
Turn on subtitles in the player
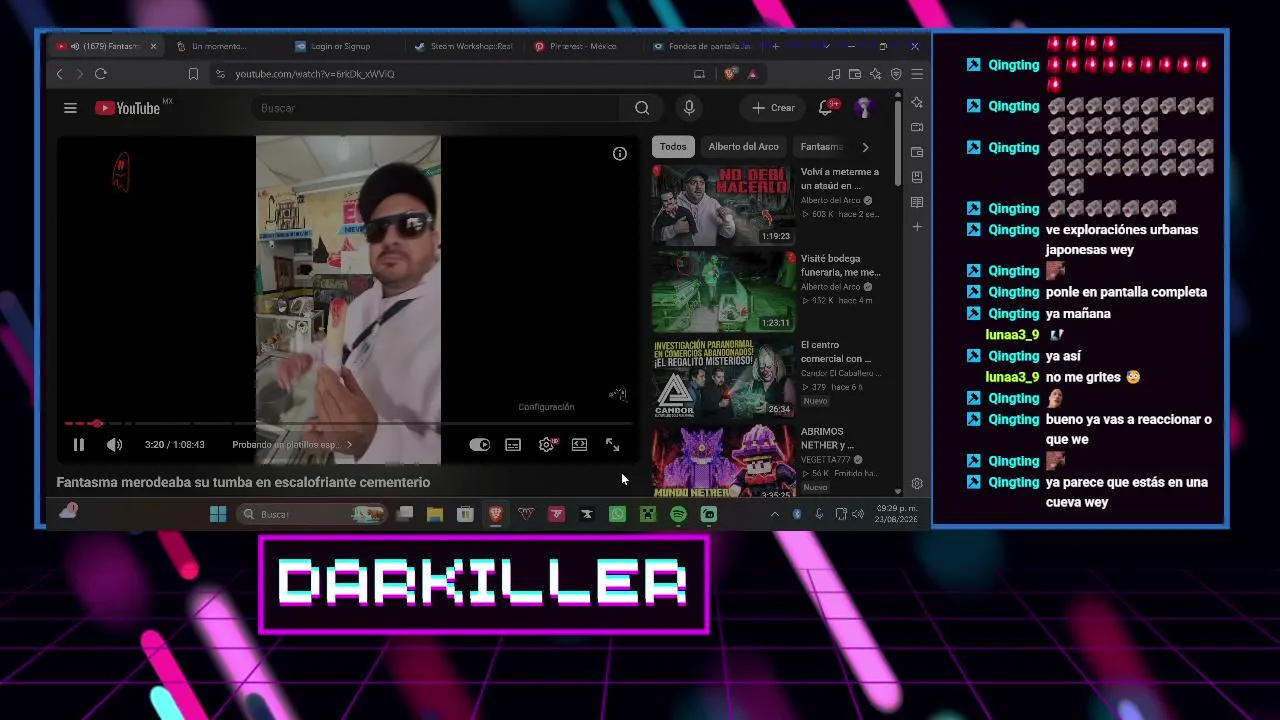click(513, 445)
